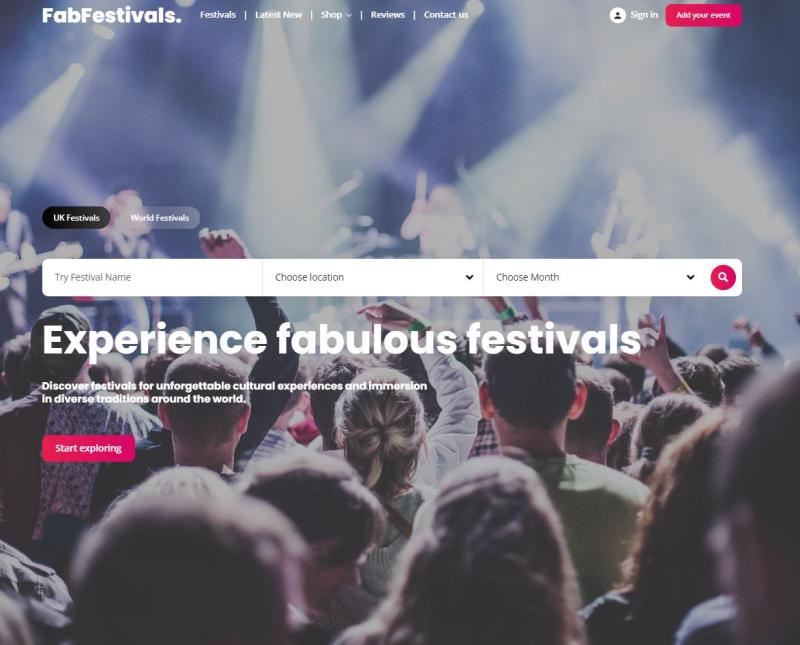The image size is (800, 645).
Task: Expand the Shop menu arrow
Action: [349, 16]
